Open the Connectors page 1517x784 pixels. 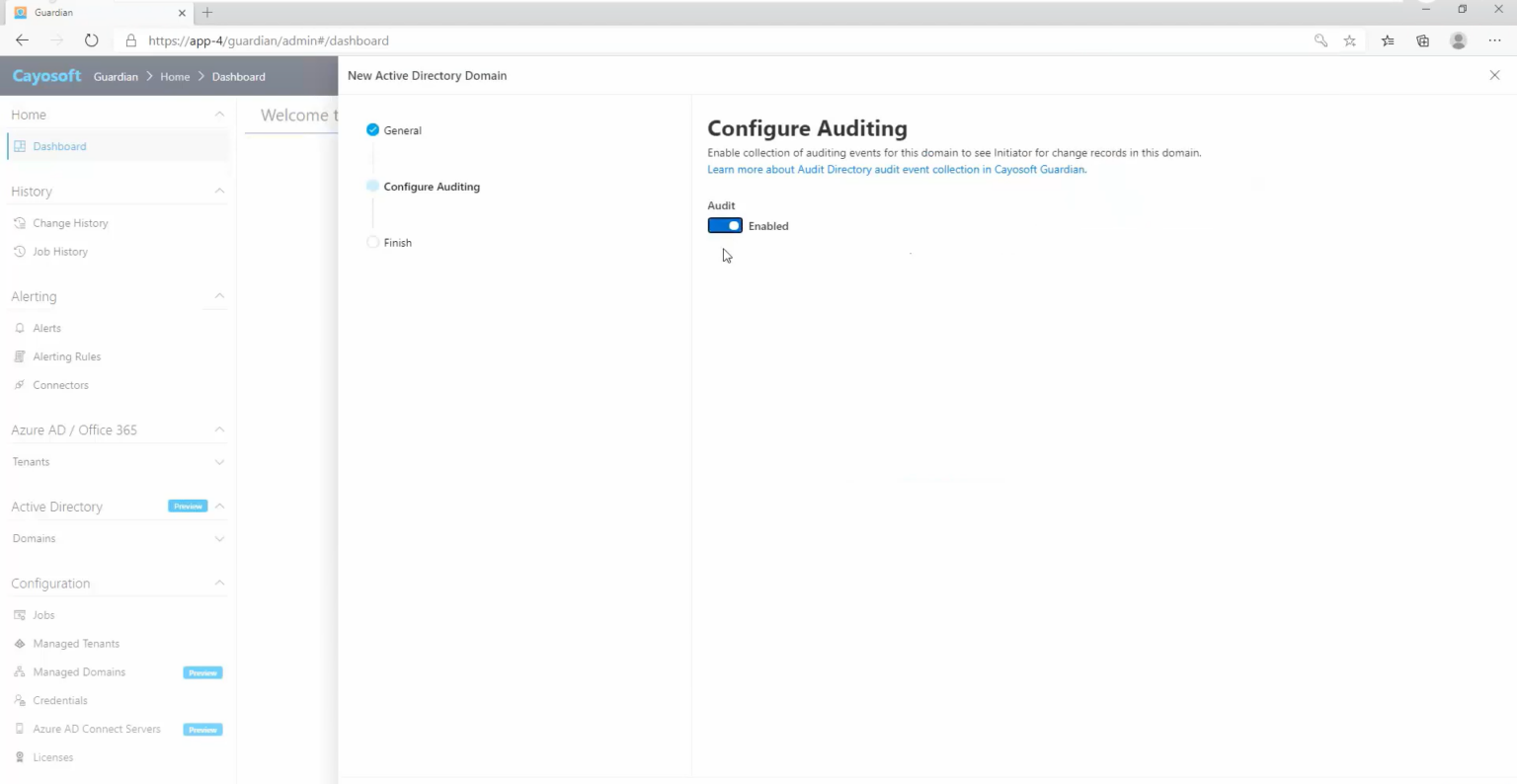coord(61,384)
